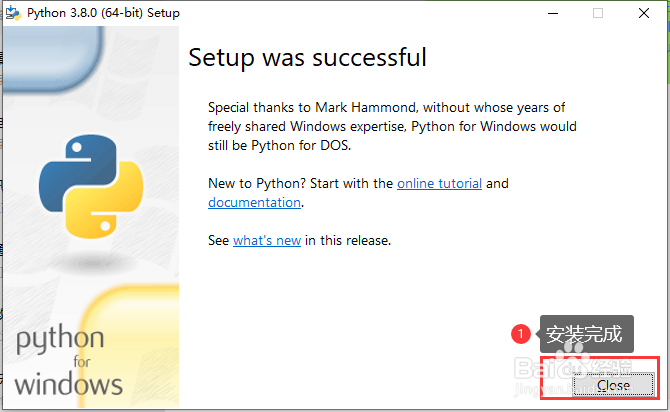Click the Setup was successful heading
670x412 pixels.
(x=307, y=58)
